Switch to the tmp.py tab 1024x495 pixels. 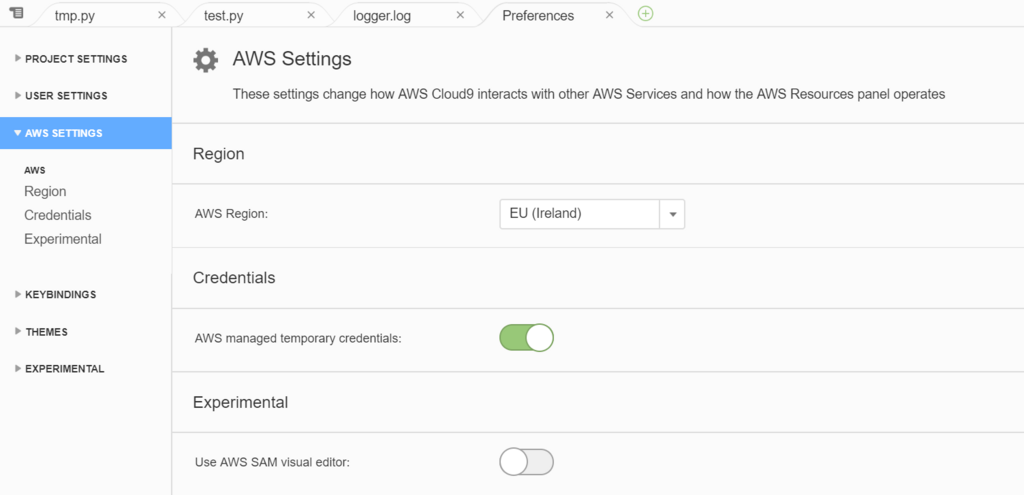(74, 16)
